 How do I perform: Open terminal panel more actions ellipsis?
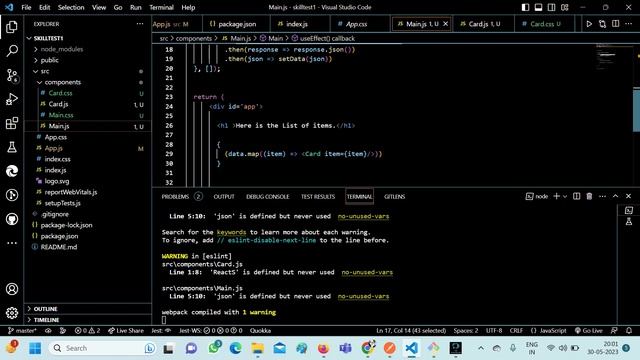click(602, 196)
